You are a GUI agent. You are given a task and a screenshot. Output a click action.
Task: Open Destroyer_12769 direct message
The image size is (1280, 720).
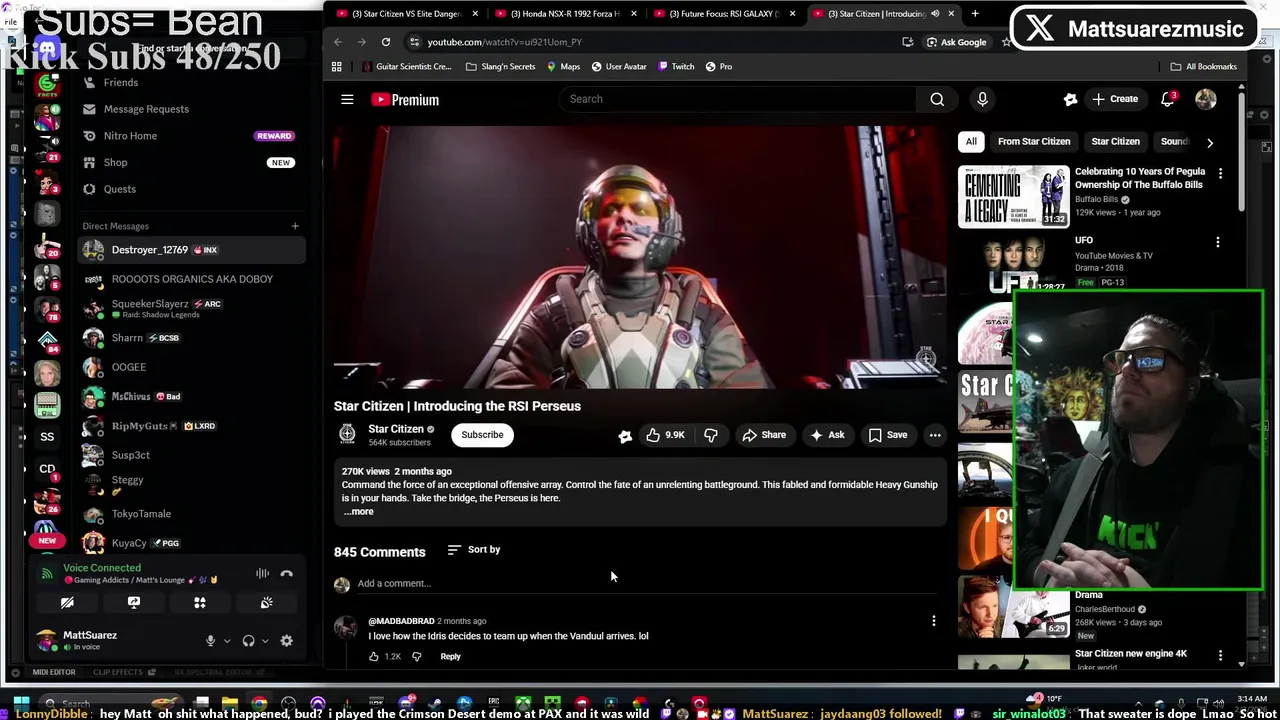(x=190, y=250)
